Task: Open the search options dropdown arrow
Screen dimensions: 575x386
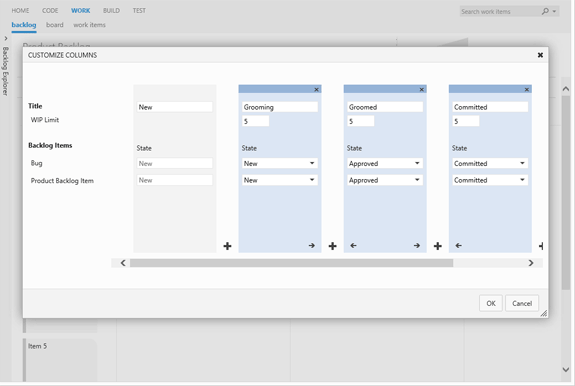Action: [x=554, y=11]
